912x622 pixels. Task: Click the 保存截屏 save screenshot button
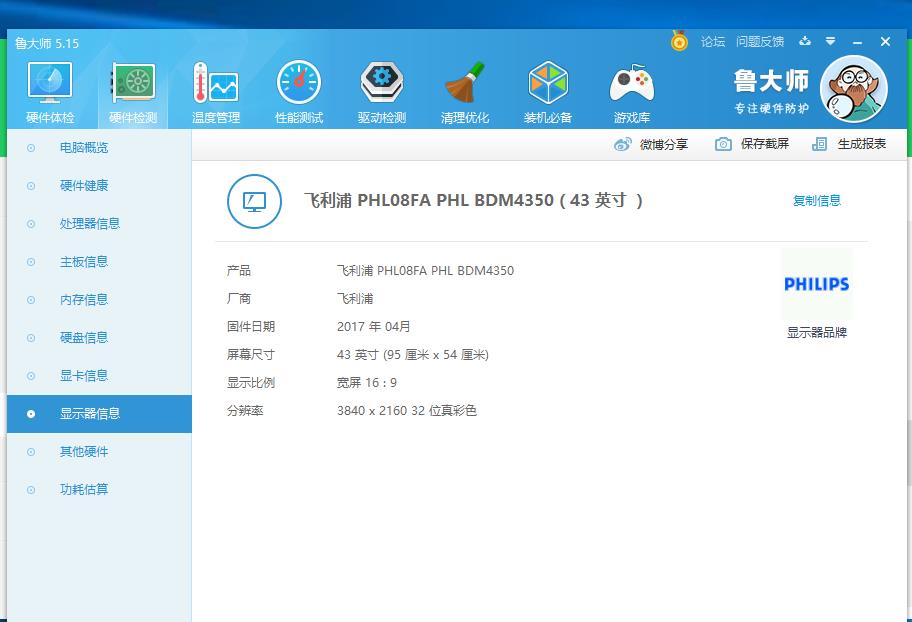(x=752, y=144)
